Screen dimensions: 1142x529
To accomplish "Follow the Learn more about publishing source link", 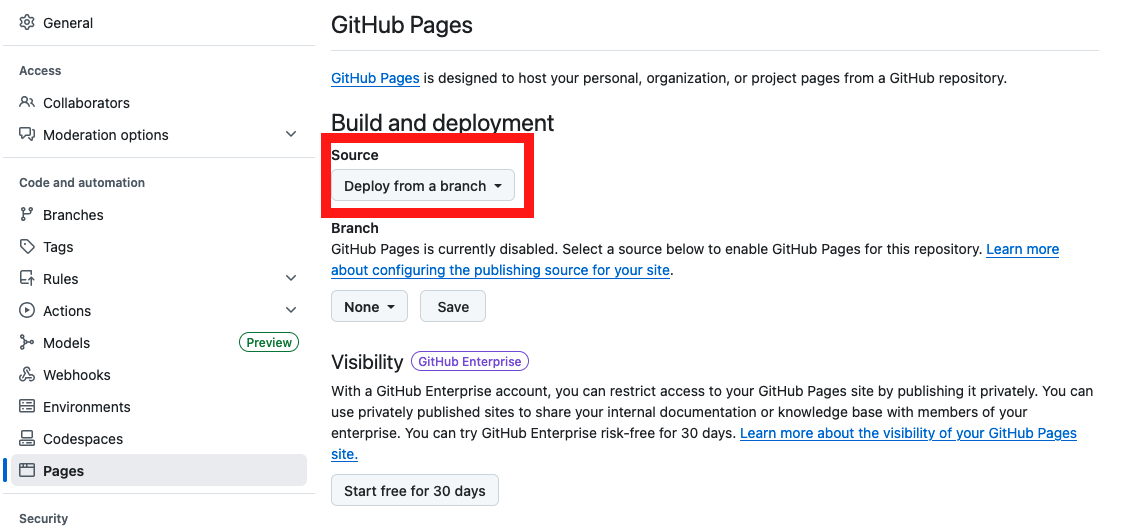I will pos(1022,250).
